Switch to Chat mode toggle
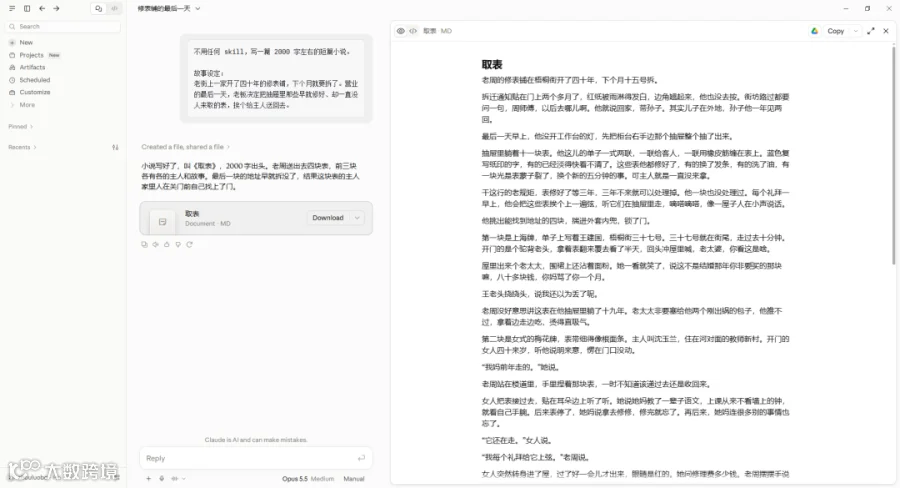 pos(99,9)
